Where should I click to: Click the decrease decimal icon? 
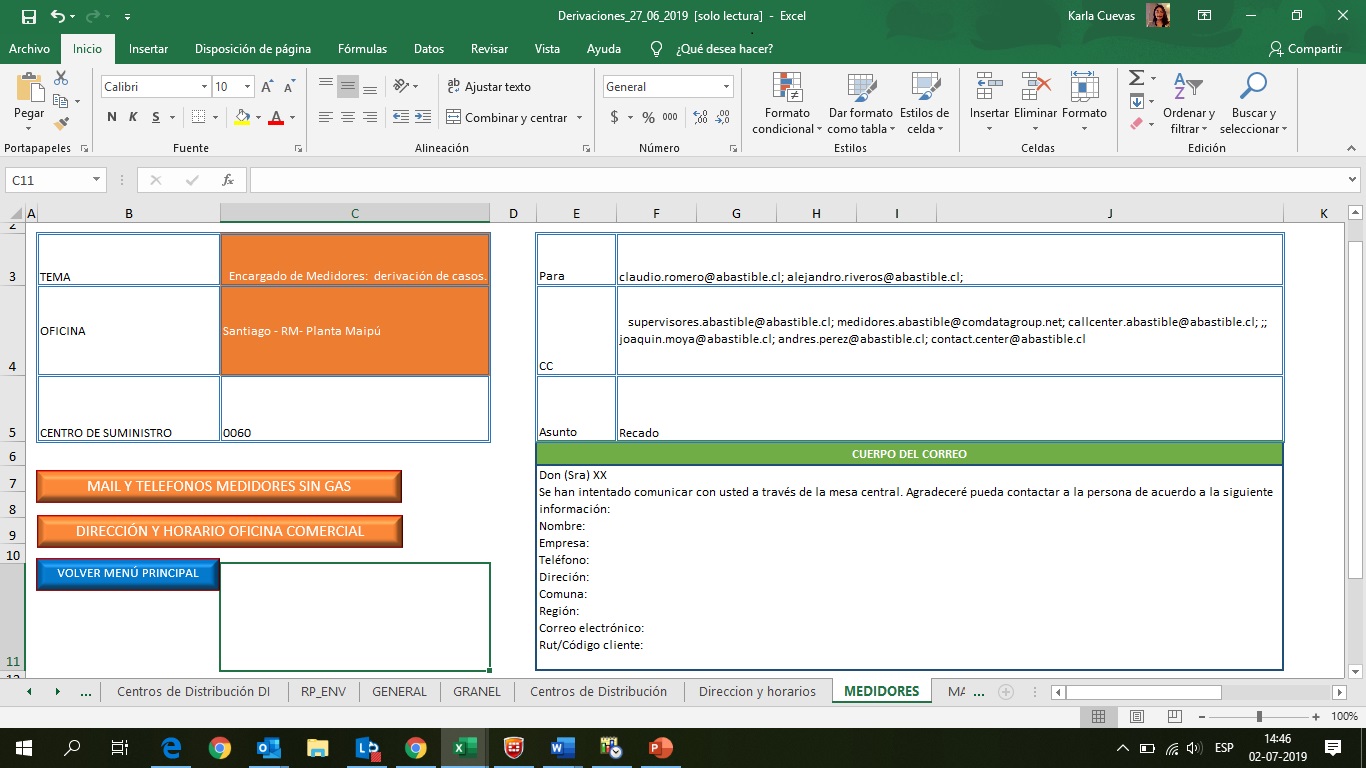click(723, 117)
